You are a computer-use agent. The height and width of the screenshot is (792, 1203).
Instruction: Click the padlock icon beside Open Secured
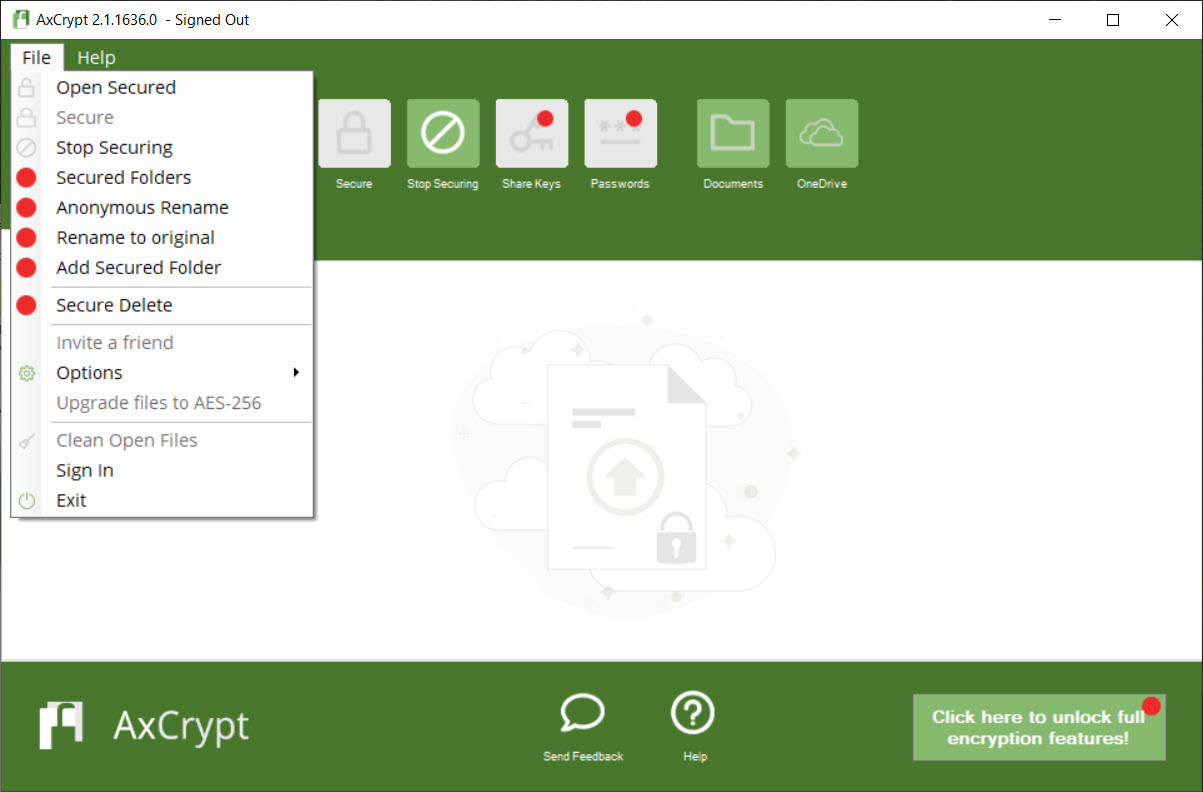[27, 88]
